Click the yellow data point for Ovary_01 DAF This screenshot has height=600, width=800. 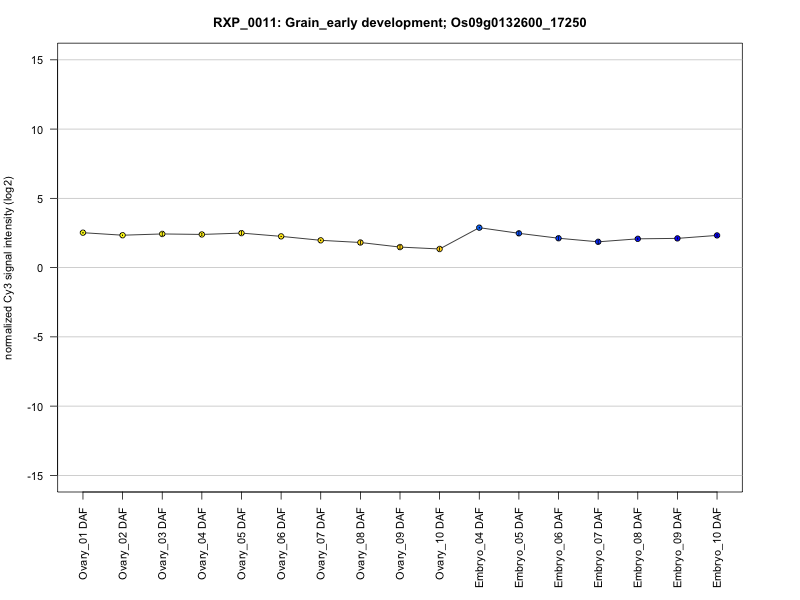click(83, 233)
